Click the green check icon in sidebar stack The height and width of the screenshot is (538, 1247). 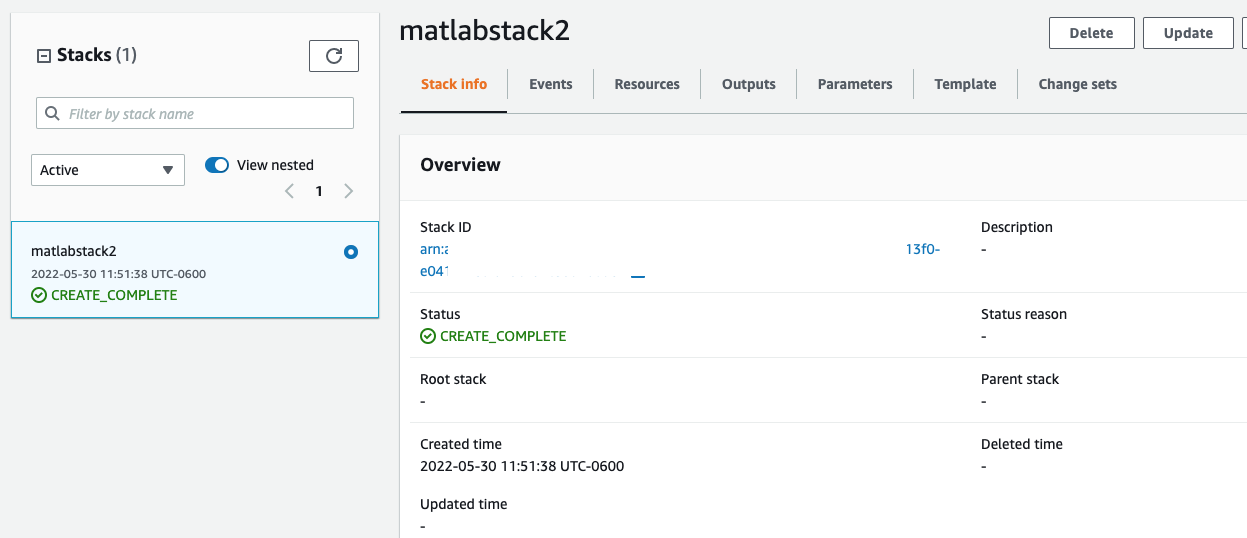pos(39,295)
